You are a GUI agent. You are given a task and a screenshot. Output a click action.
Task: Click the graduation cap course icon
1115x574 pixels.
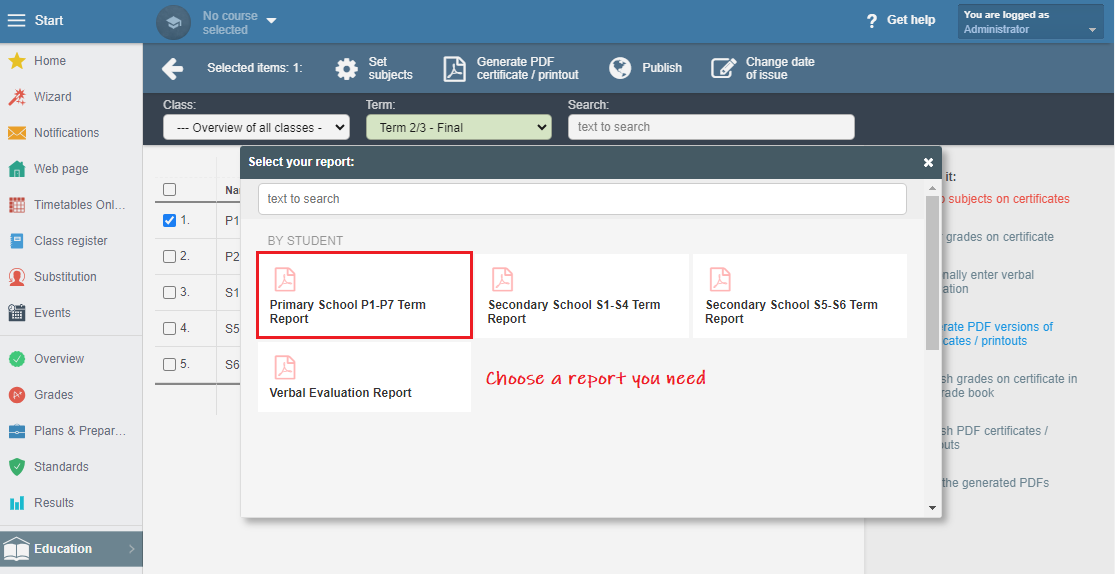point(174,22)
